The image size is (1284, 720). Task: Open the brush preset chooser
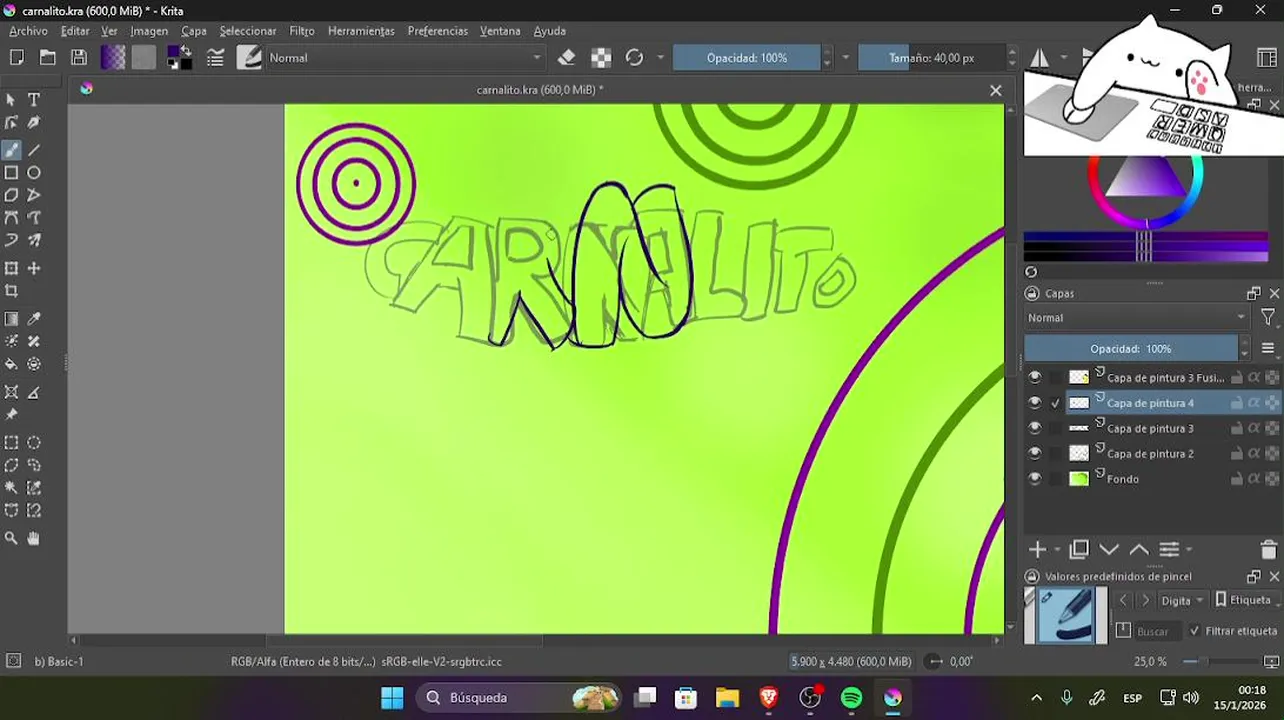(249, 58)
